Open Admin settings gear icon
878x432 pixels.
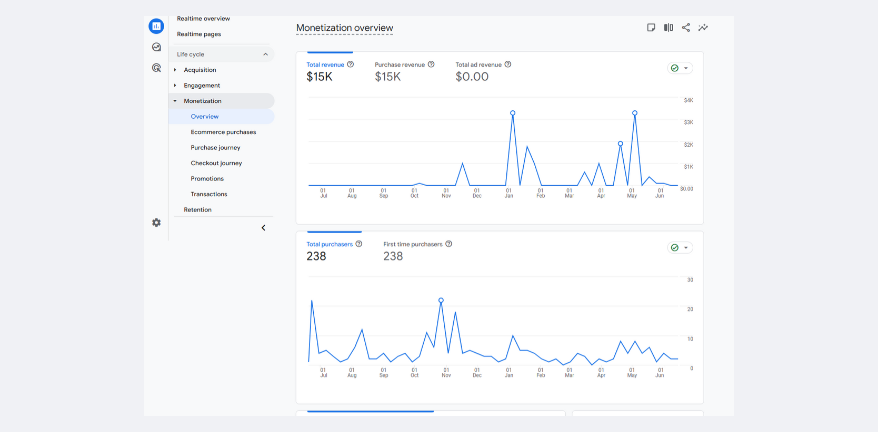coord(156,222)
